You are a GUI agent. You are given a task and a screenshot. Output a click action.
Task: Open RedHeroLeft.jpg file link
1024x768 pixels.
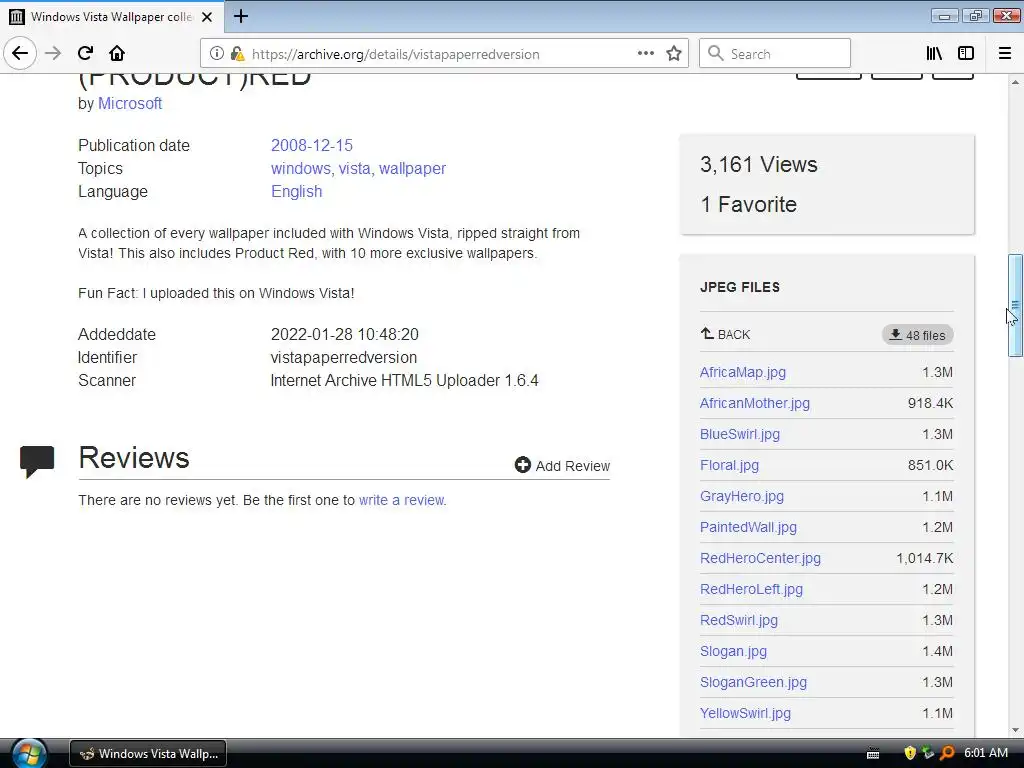751,589
